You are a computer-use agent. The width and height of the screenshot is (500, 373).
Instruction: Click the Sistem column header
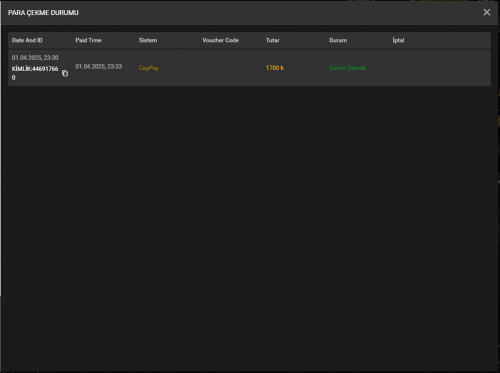148,40
